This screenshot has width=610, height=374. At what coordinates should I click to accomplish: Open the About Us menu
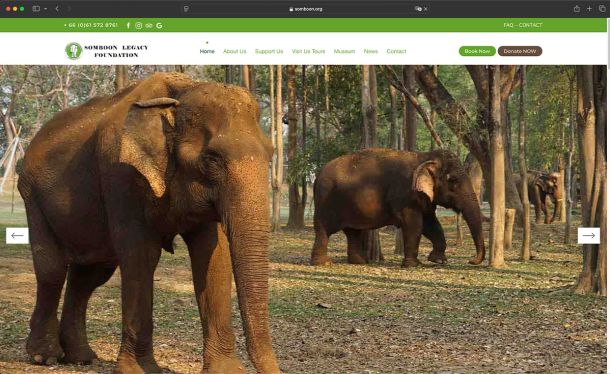click(x=235, y=51)
